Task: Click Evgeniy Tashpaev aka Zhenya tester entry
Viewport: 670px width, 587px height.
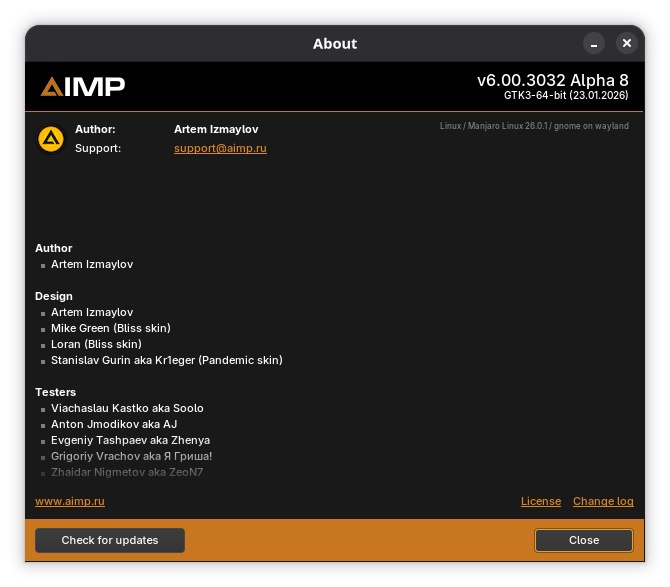Action: (x=130, y=440)
